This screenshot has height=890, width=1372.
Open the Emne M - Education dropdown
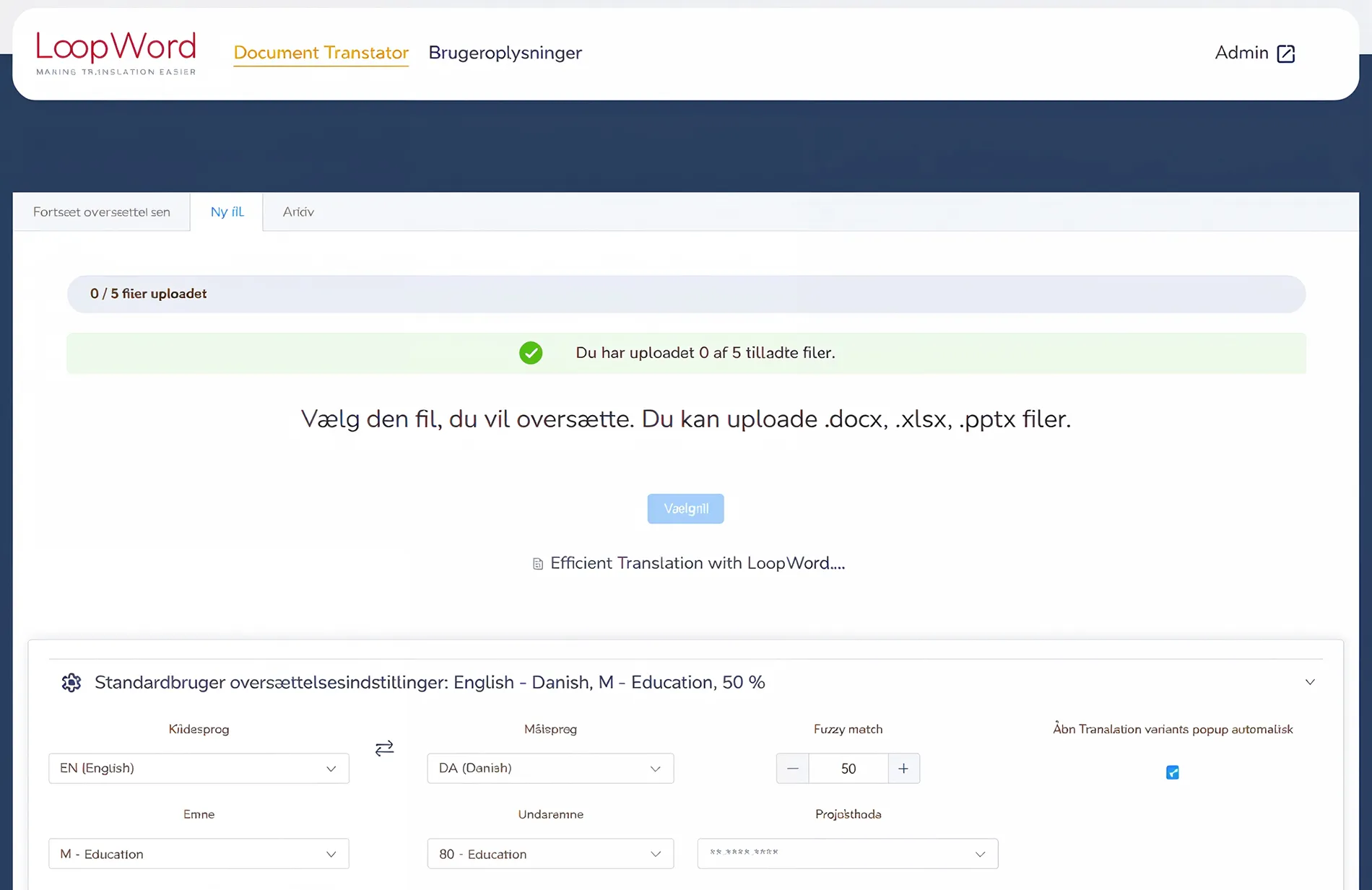[x=199, y=854]
